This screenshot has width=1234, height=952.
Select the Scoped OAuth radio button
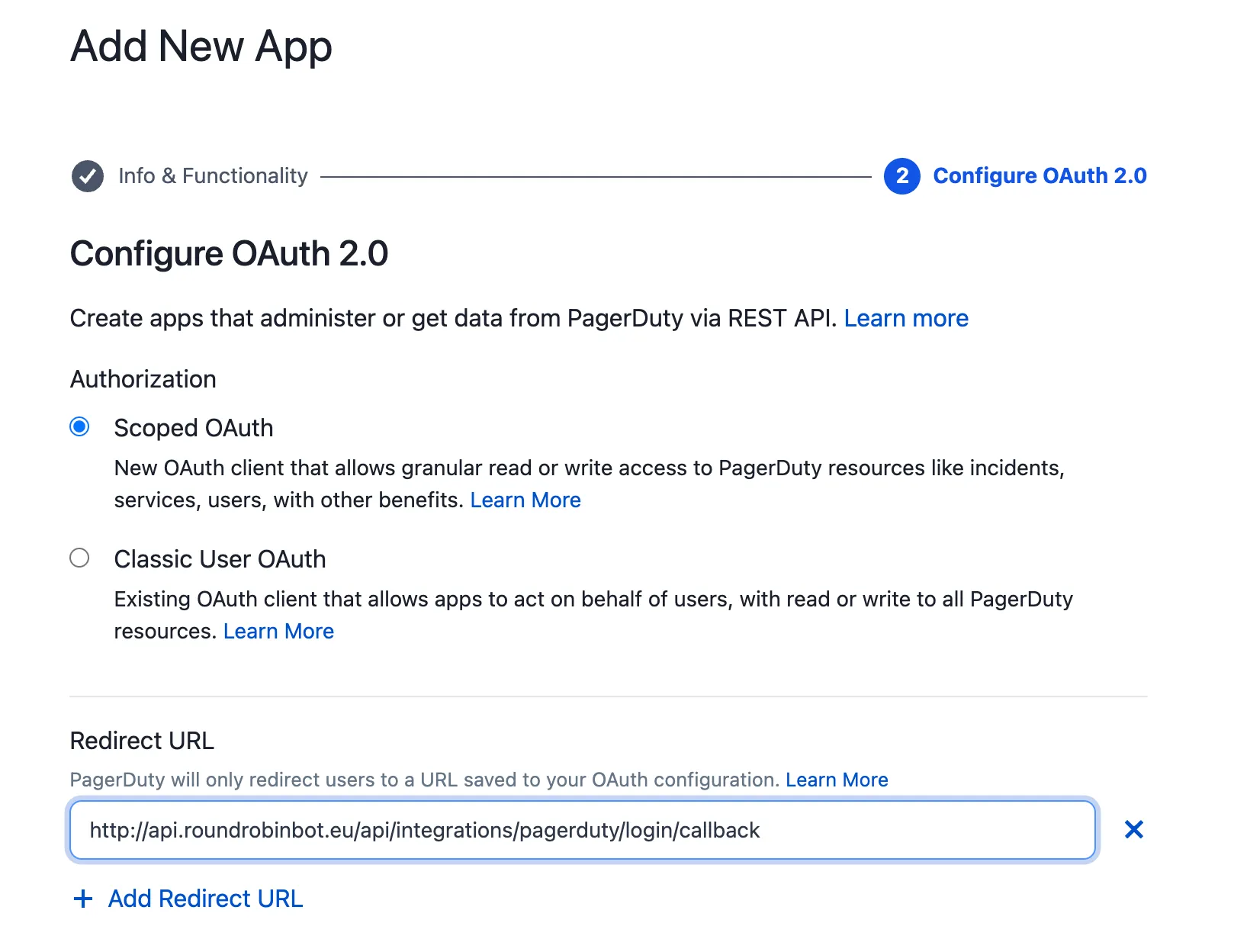coord(79,426)
